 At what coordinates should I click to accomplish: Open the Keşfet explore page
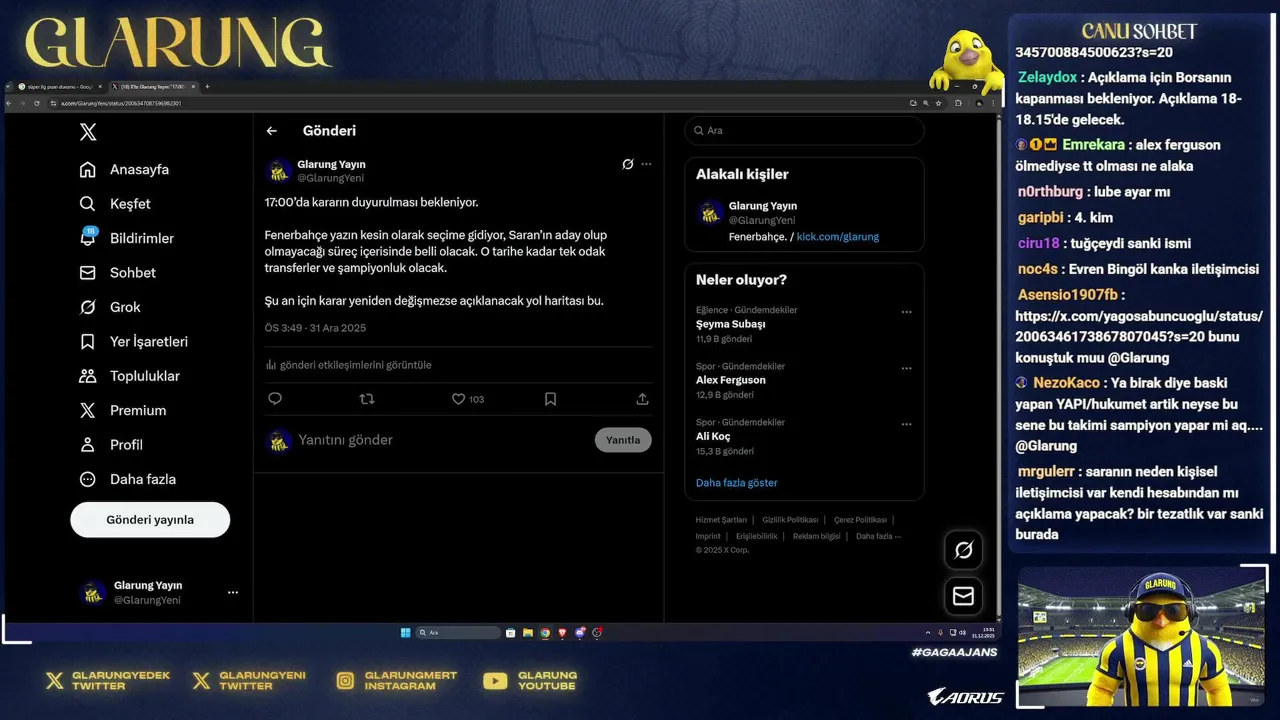[x=115, y=204]
